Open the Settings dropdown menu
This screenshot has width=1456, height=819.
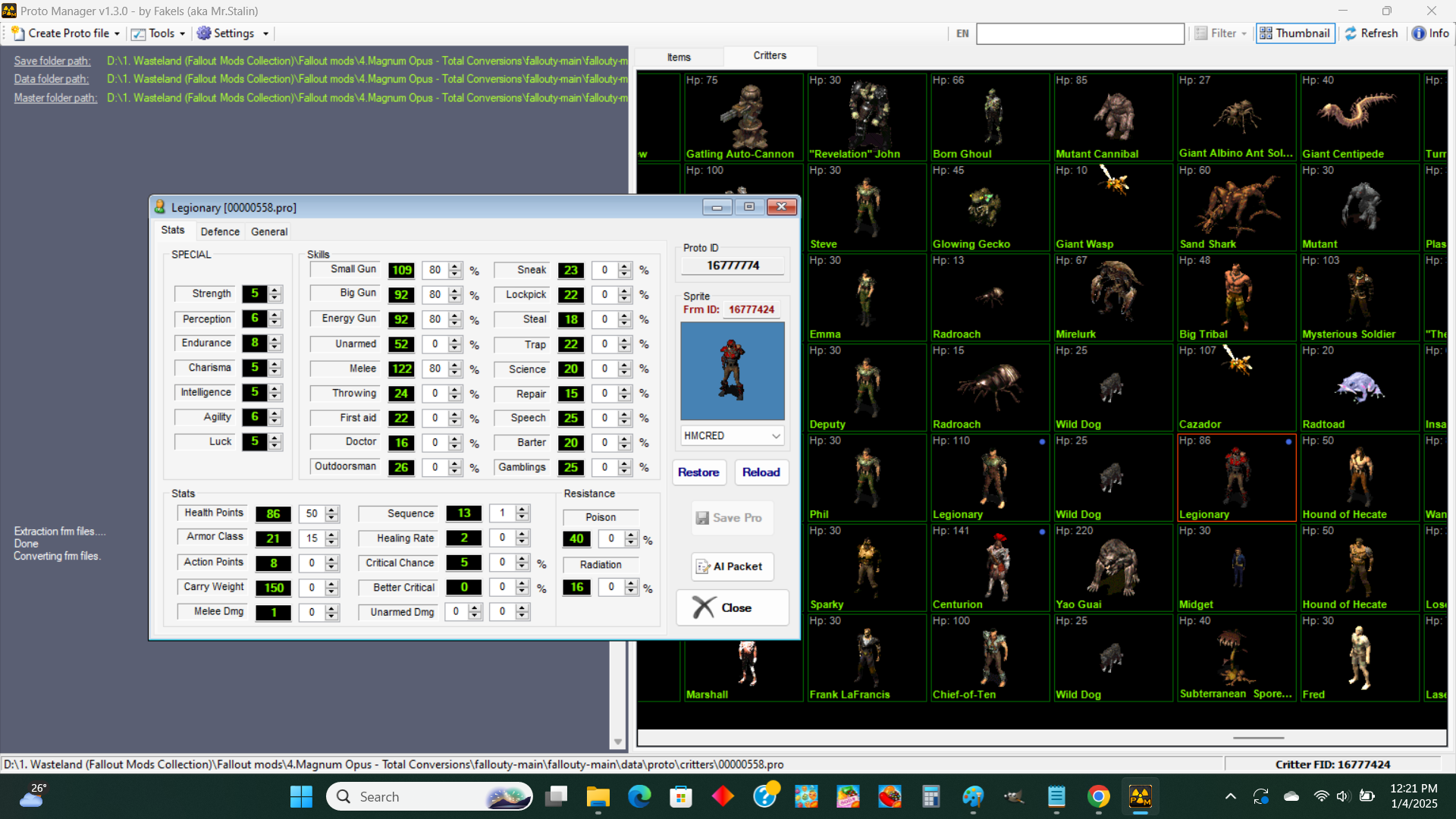pyautogui.click(x=233, y=33)
